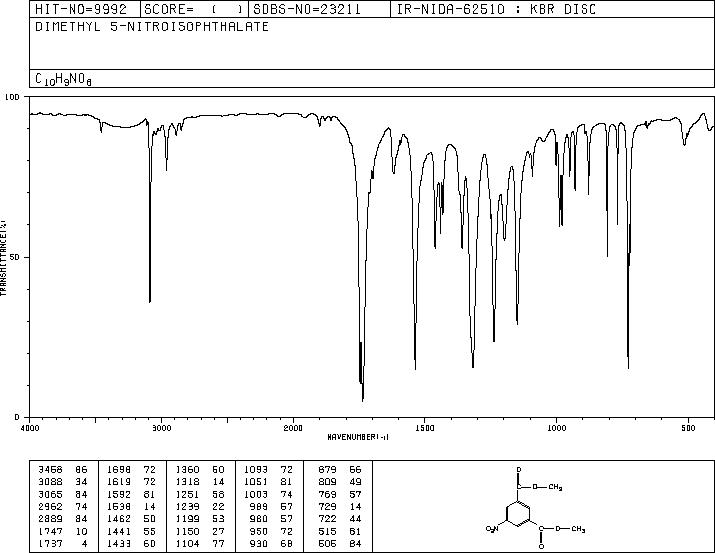
Task: Click peak table value 1239
Action: point(188,506)
